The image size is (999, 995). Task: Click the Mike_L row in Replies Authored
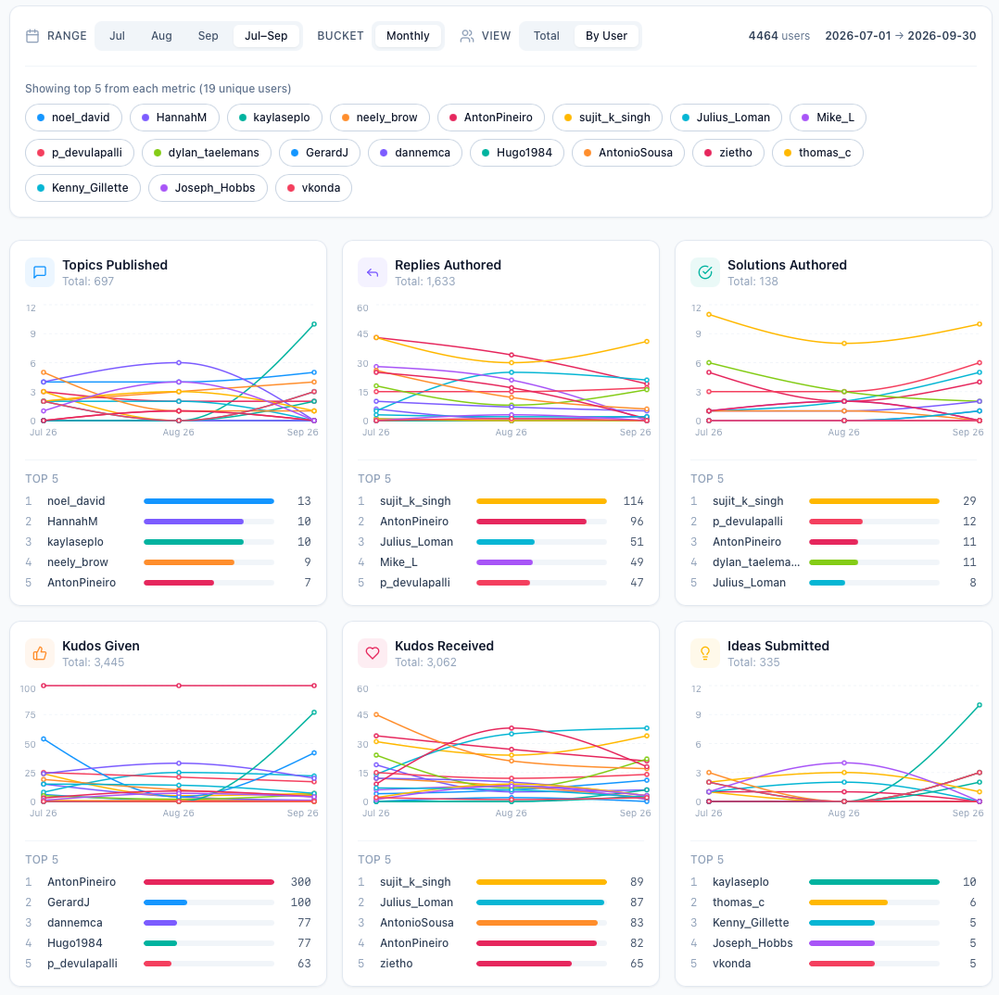[x=501, y=562]
